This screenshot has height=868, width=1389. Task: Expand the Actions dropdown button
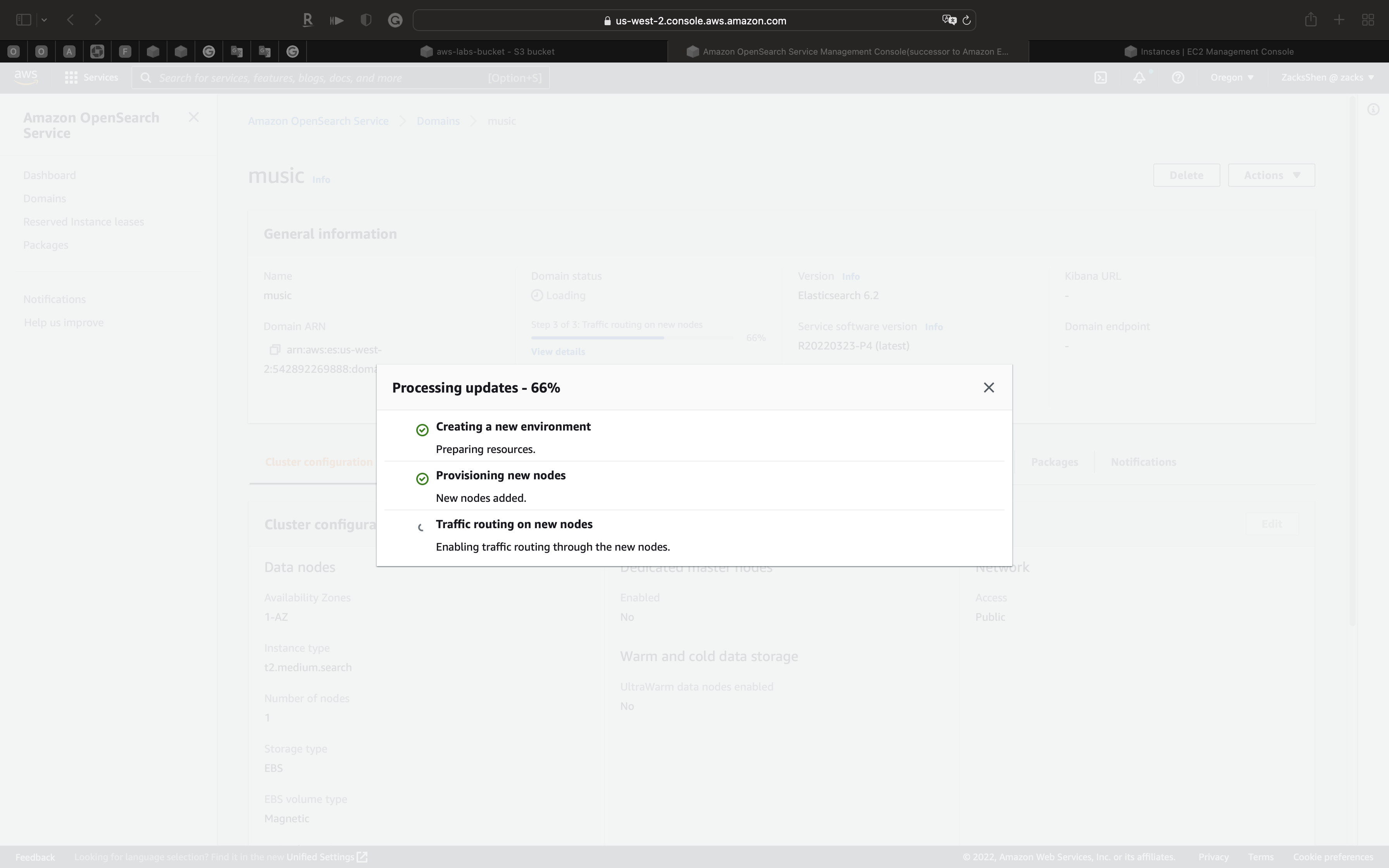(1271, 175)
